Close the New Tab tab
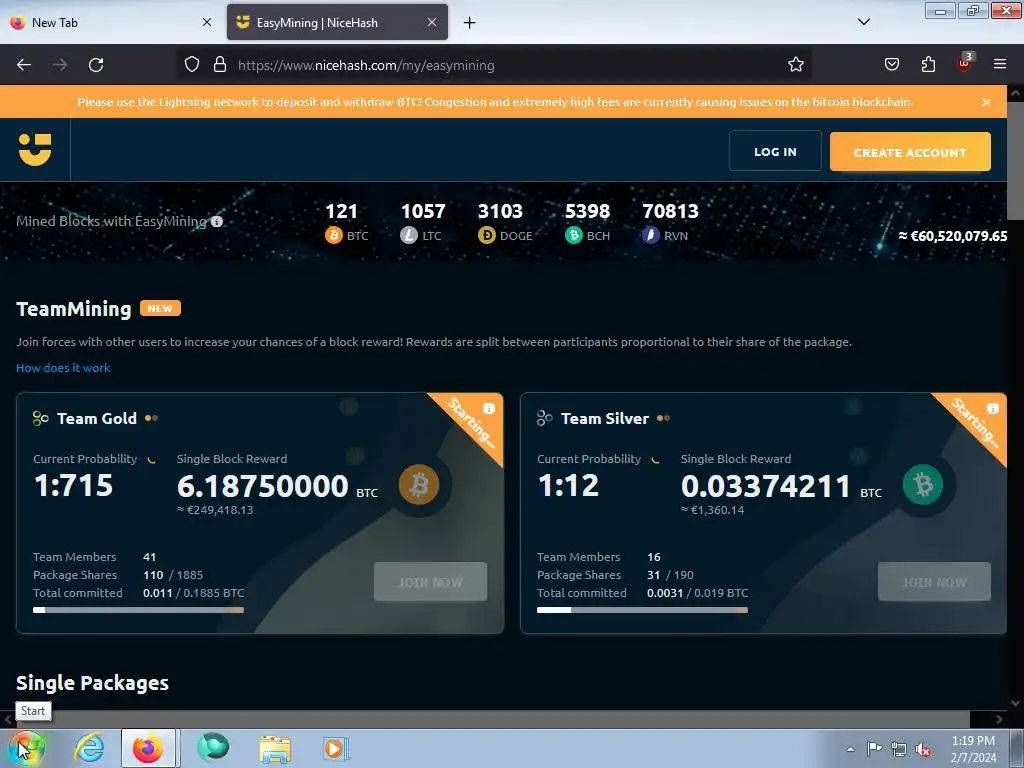This screenshot has width=1024, height=768. (207, 22)
